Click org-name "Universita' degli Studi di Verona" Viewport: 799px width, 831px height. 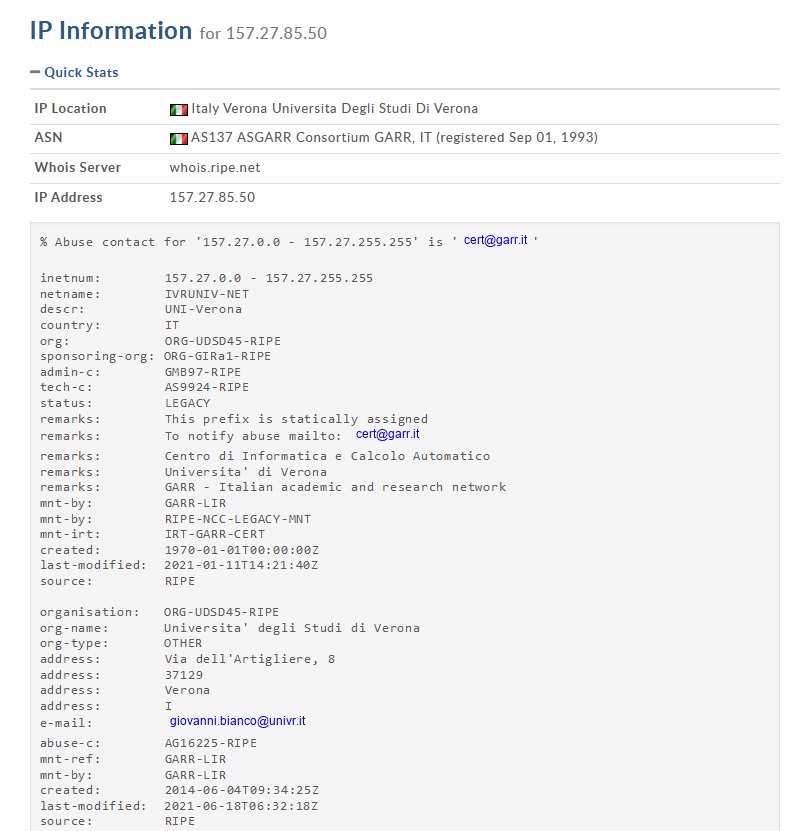pos(292,628)
